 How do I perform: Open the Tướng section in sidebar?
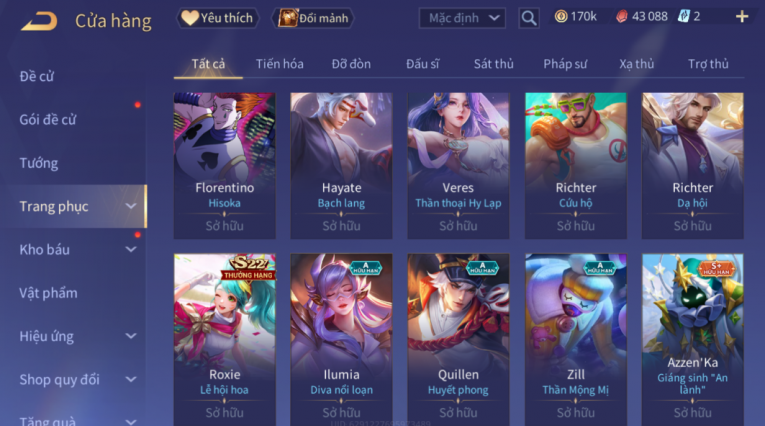point(39,163)
